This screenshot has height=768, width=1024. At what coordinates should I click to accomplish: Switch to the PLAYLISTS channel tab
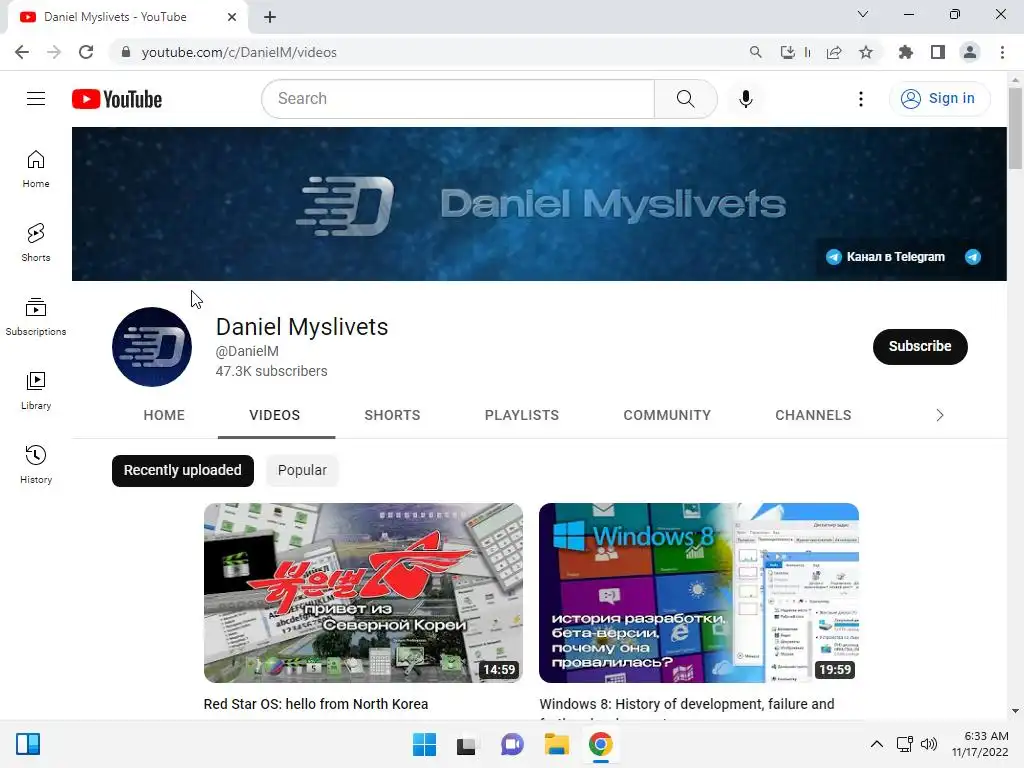(x=522, y=415)
